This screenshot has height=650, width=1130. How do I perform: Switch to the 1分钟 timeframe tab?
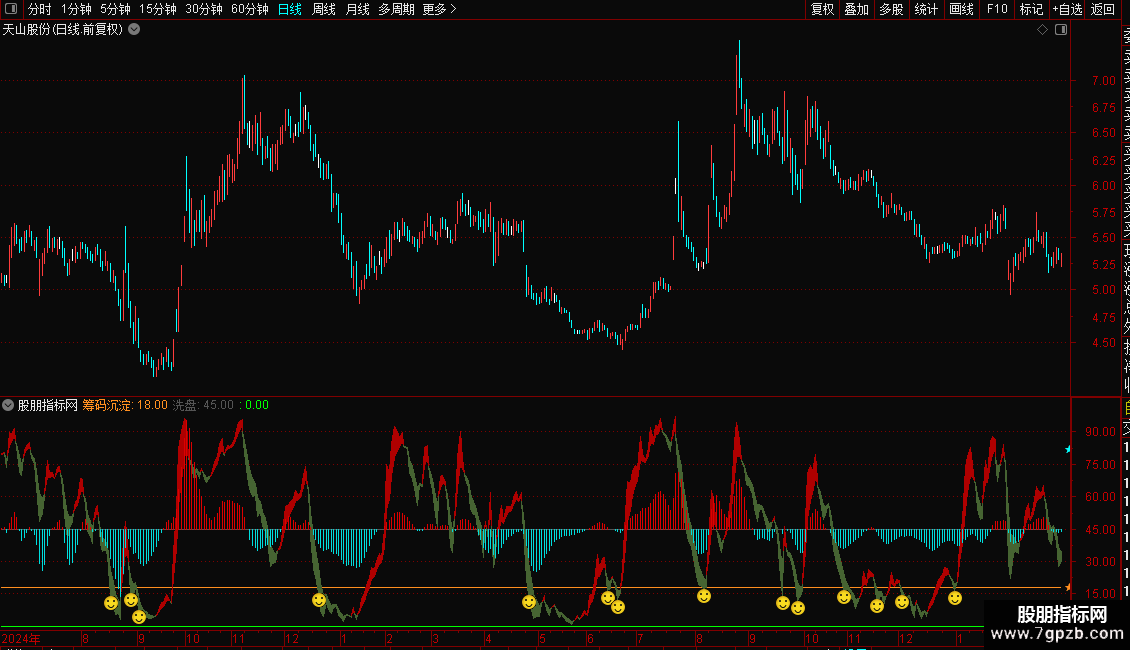76,9
